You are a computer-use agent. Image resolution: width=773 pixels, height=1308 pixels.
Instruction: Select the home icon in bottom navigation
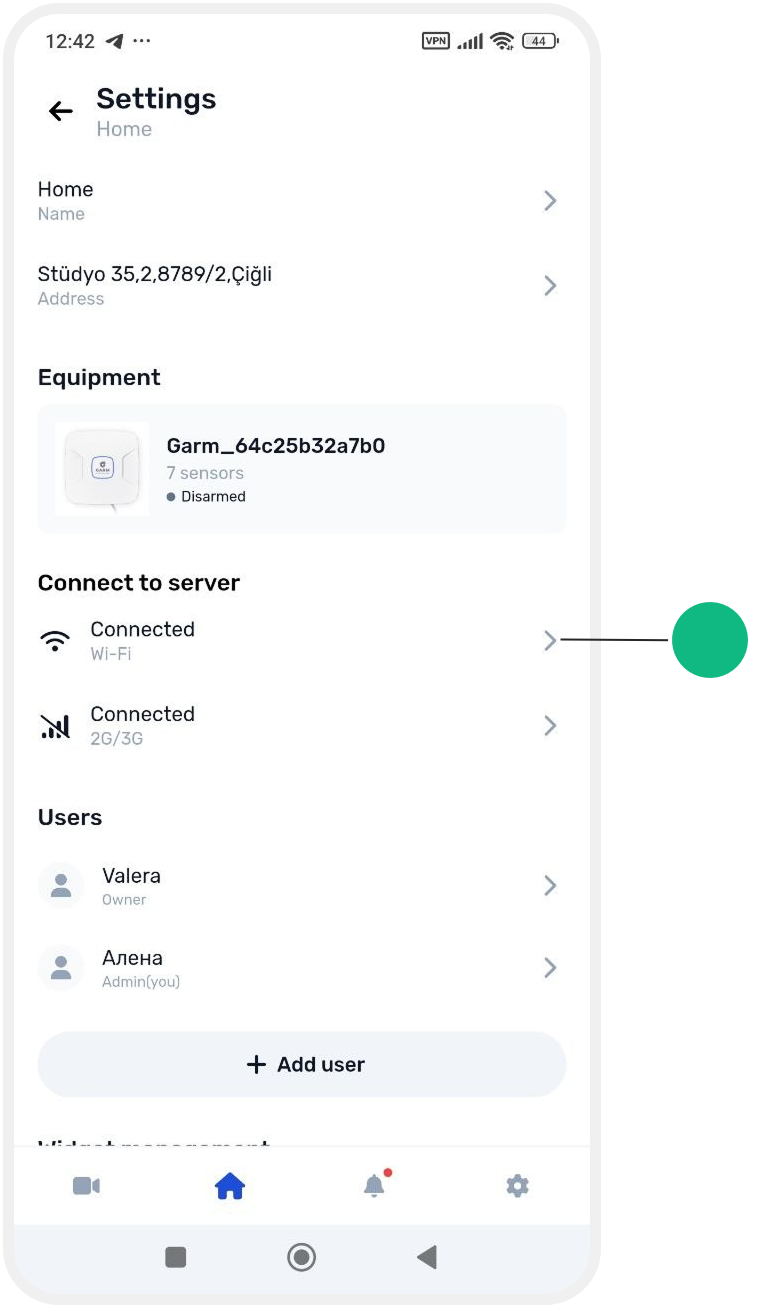(230, 1186)
